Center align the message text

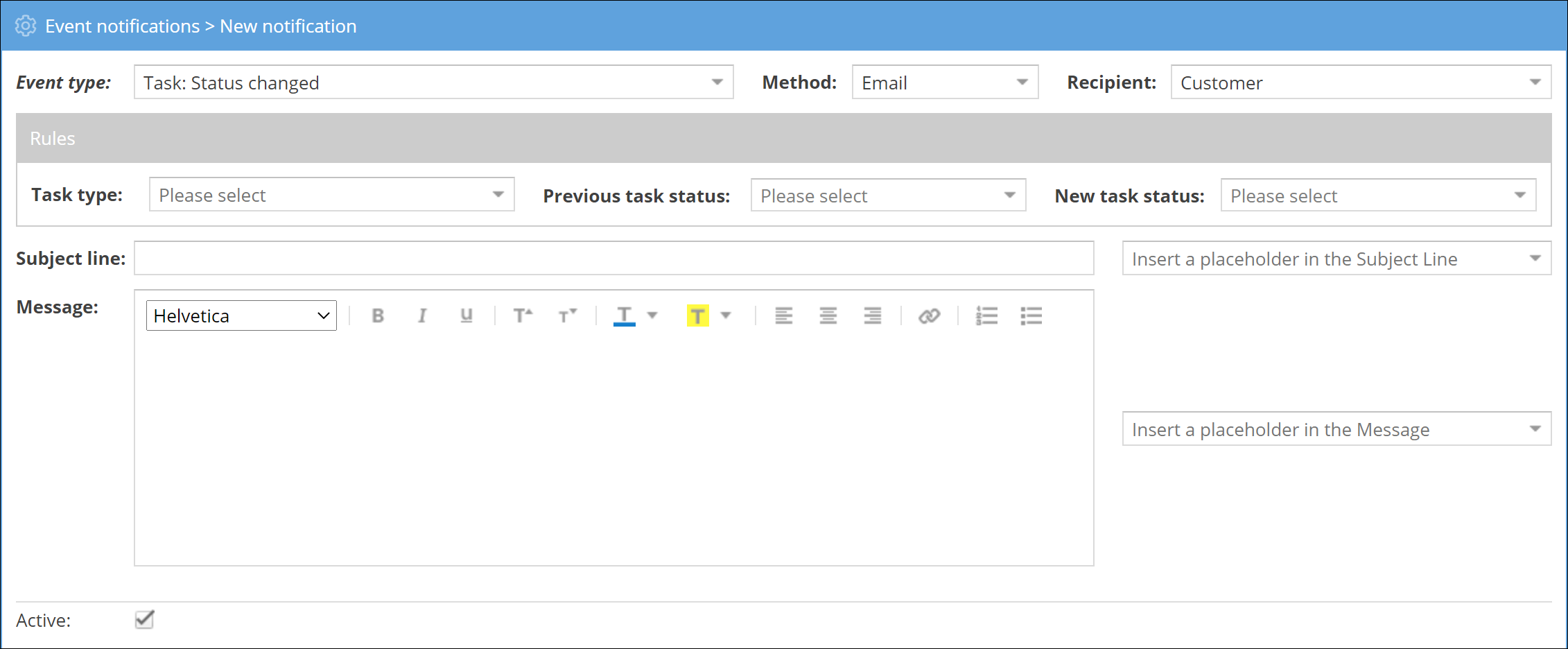[x=828, y=316]
